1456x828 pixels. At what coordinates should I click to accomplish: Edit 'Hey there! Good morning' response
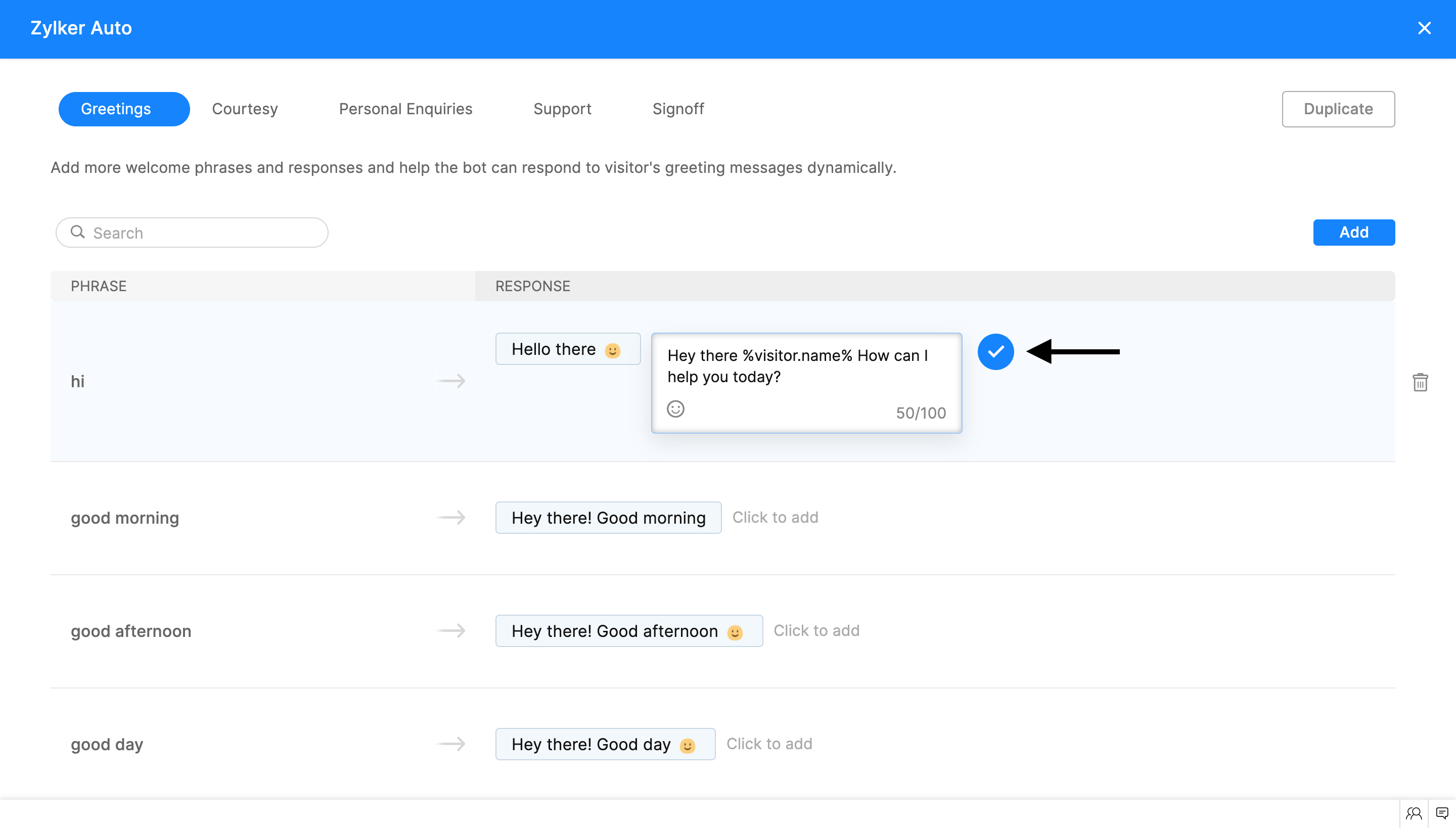tap(608, 518)
